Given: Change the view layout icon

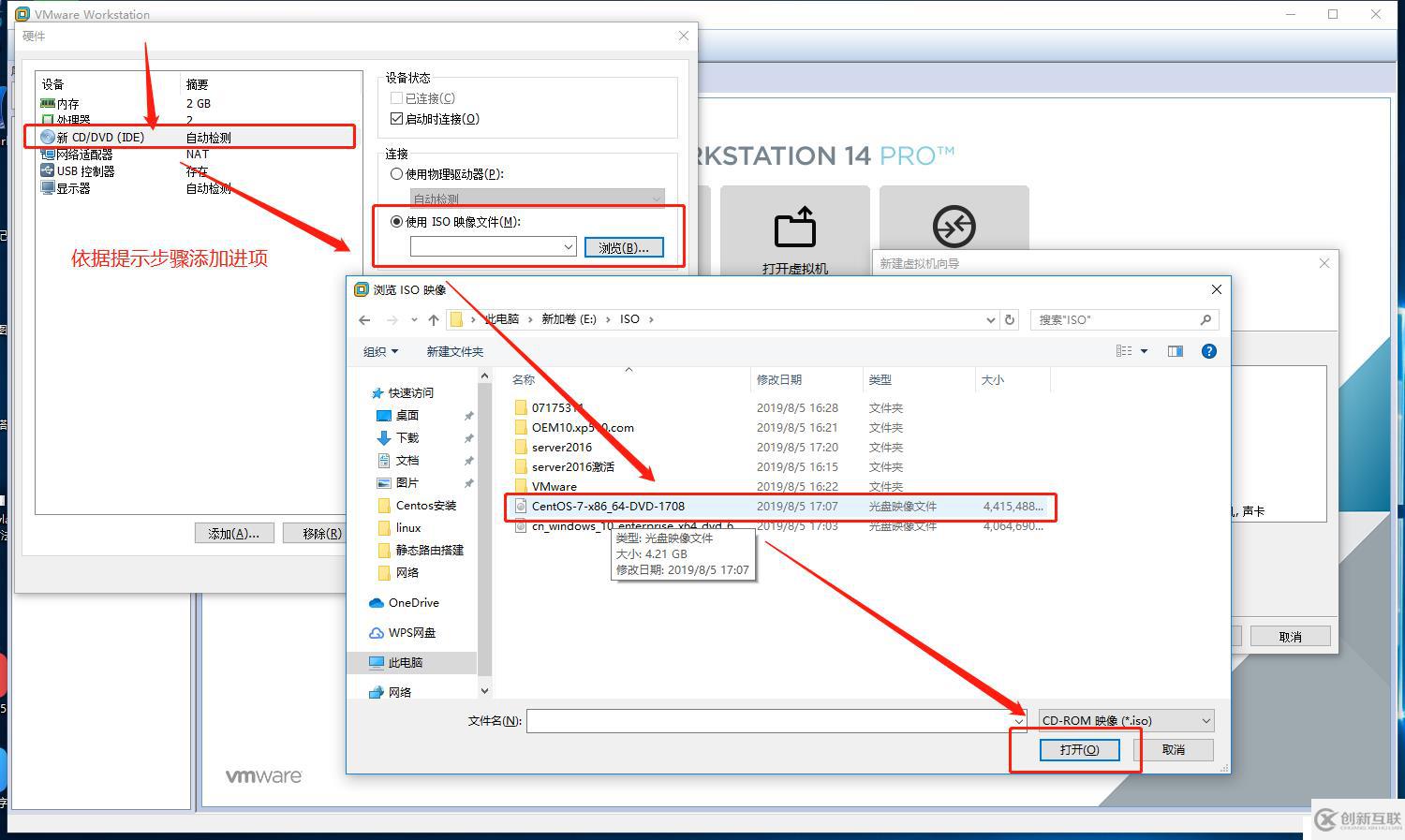Looking at the screenshot, I should 1124,351.
